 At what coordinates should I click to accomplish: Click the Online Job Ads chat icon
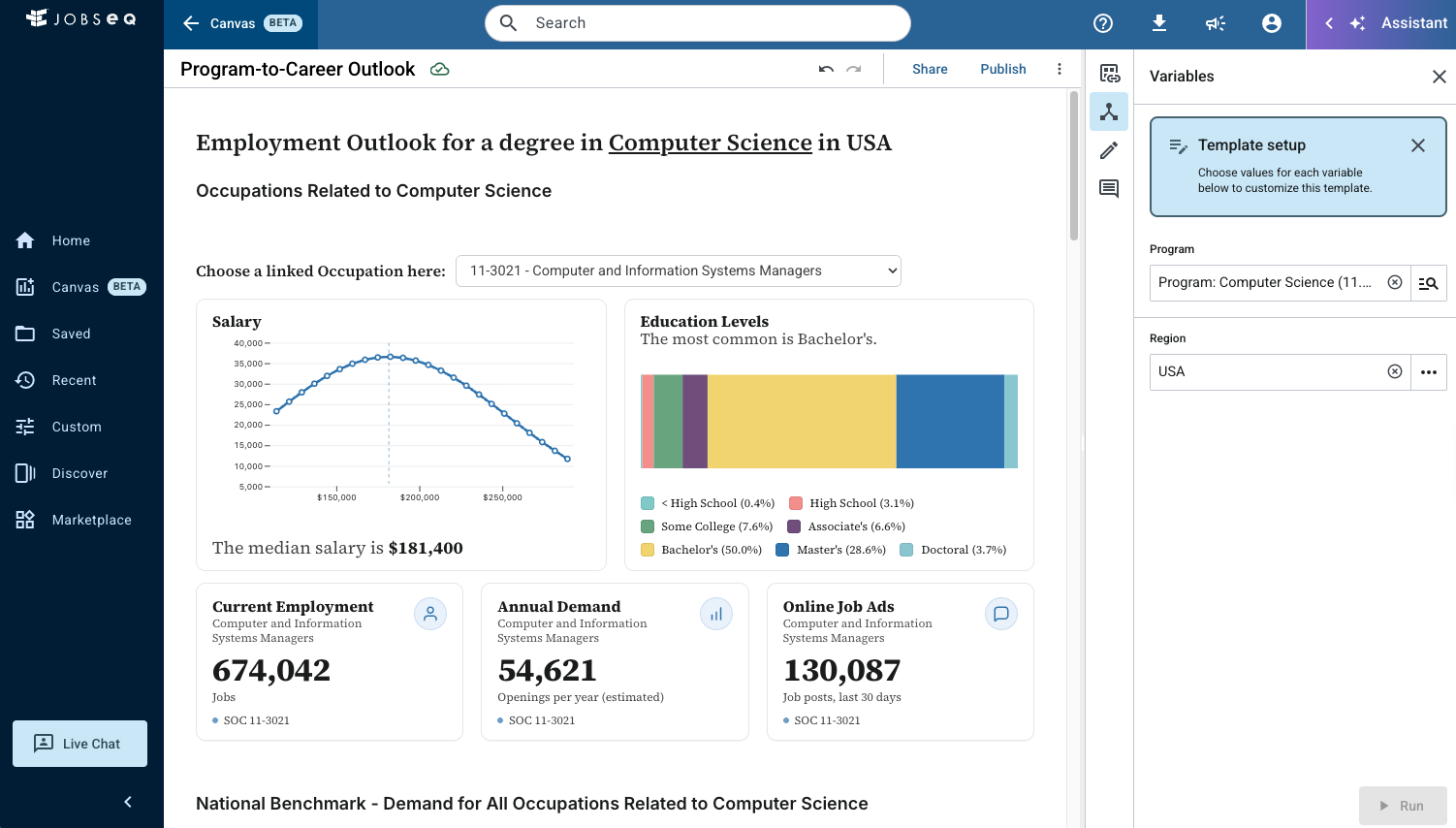[1001, 614]
